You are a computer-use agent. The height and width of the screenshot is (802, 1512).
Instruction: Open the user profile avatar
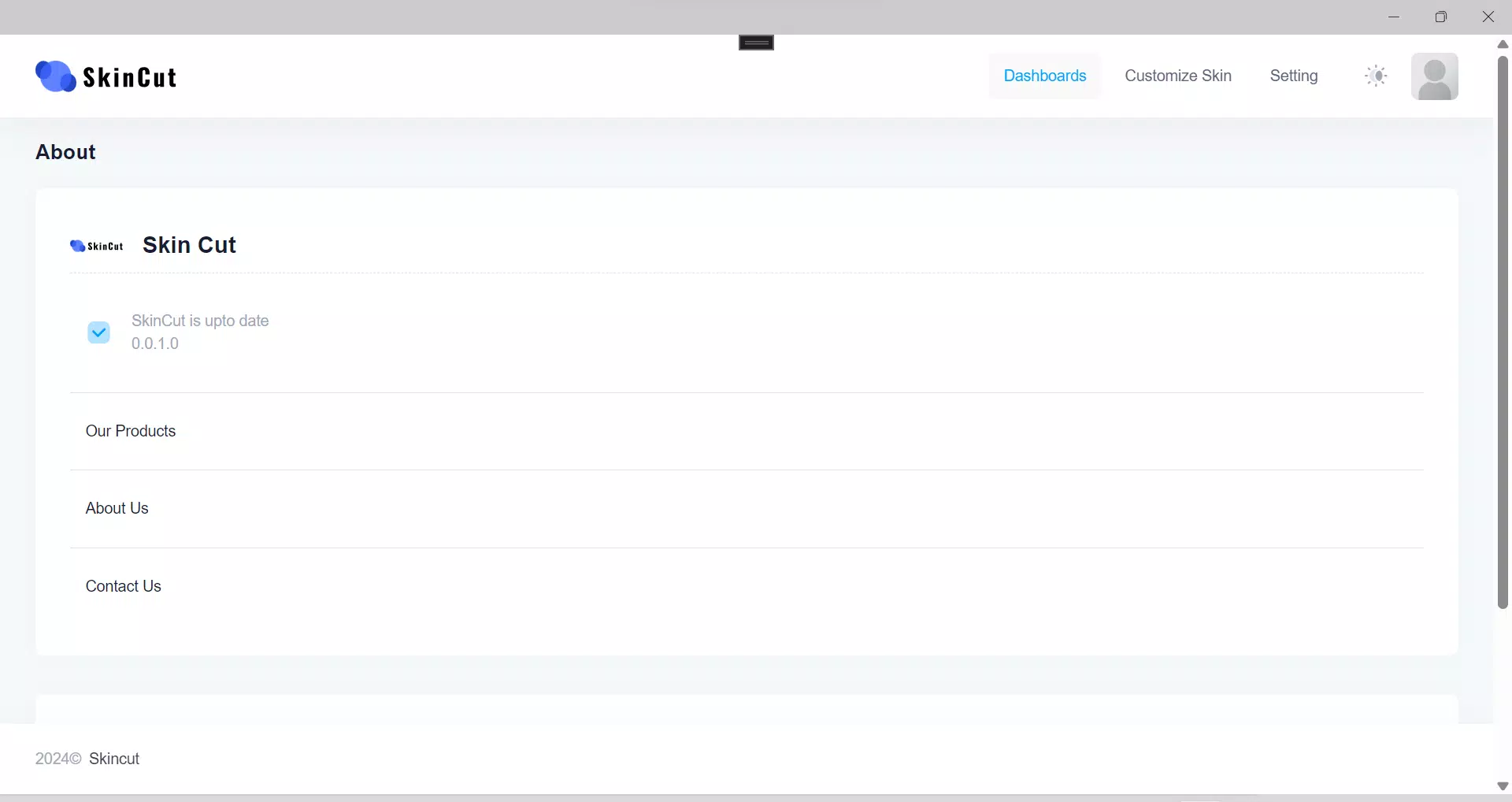click(1434, 76)
